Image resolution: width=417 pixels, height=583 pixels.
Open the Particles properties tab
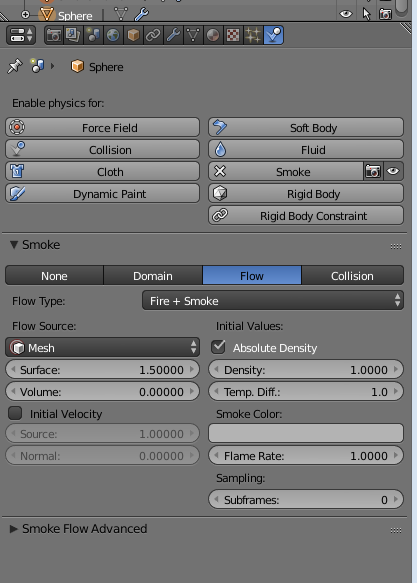tap(253, 35)
